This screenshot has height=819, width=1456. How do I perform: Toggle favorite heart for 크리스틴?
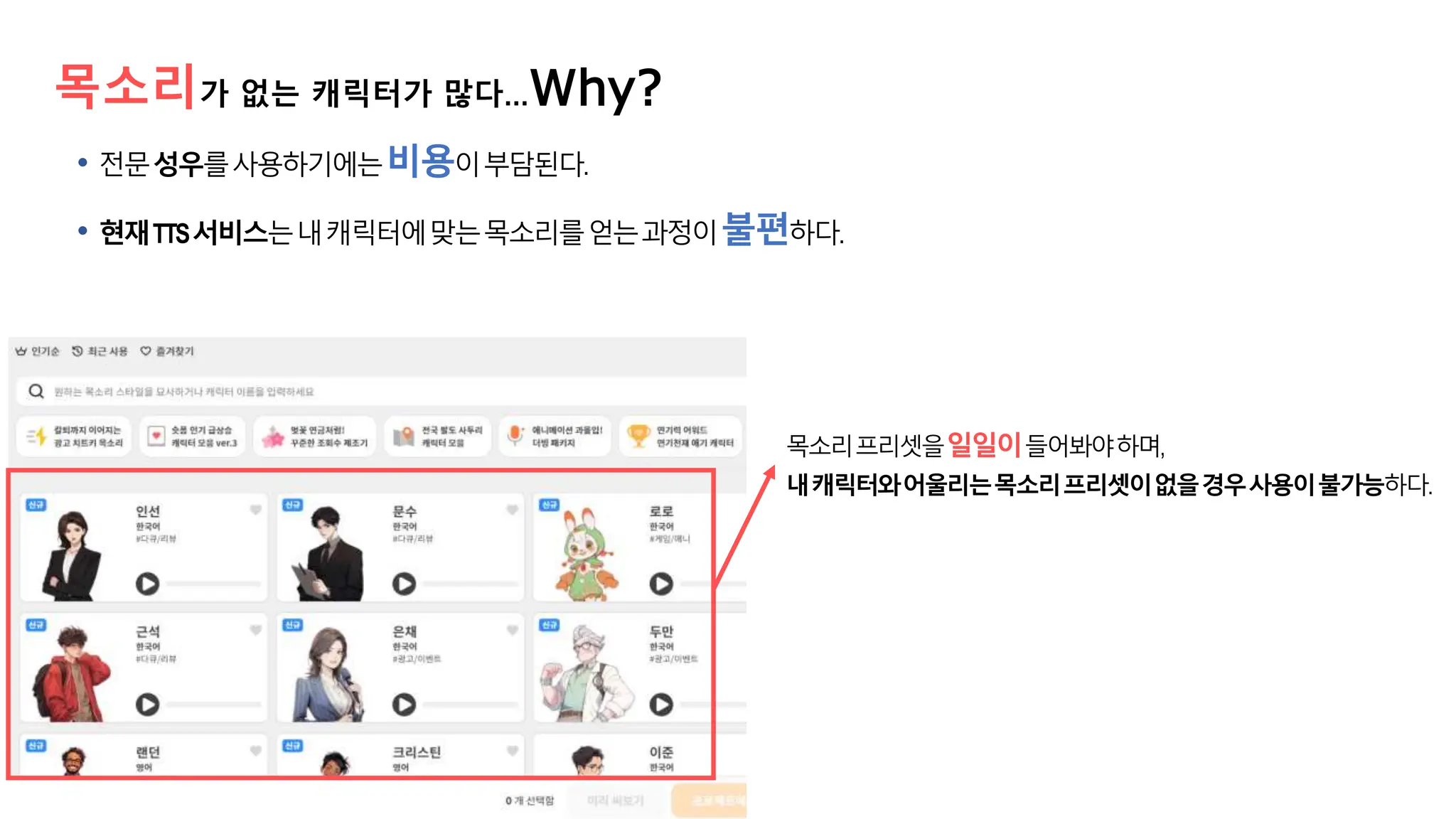click(512, 751)
